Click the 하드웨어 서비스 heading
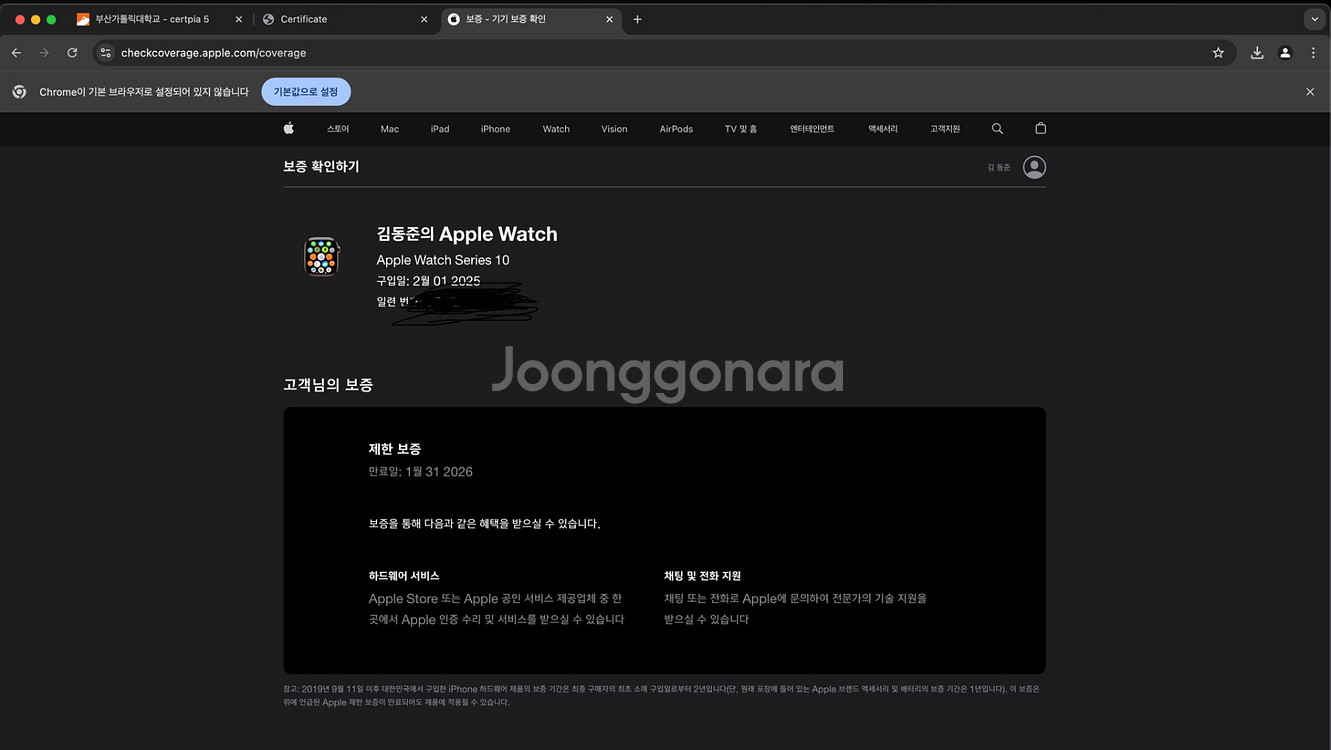 [404, 576]
